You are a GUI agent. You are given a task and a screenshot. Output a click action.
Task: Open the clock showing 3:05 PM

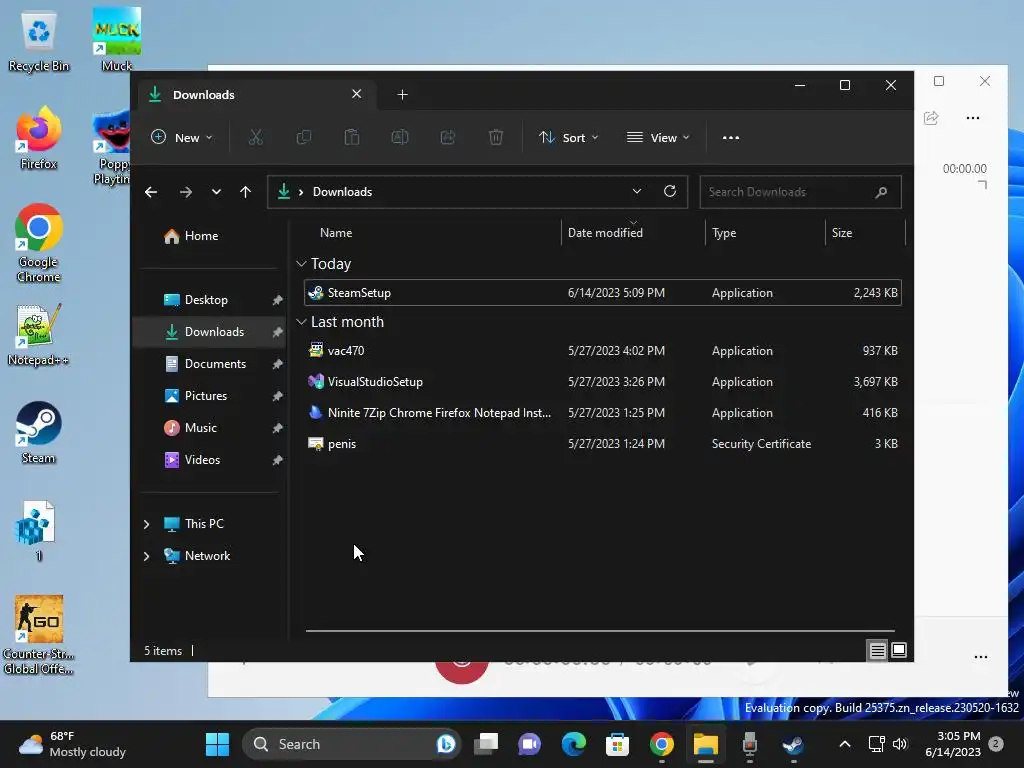coord(953,744)
